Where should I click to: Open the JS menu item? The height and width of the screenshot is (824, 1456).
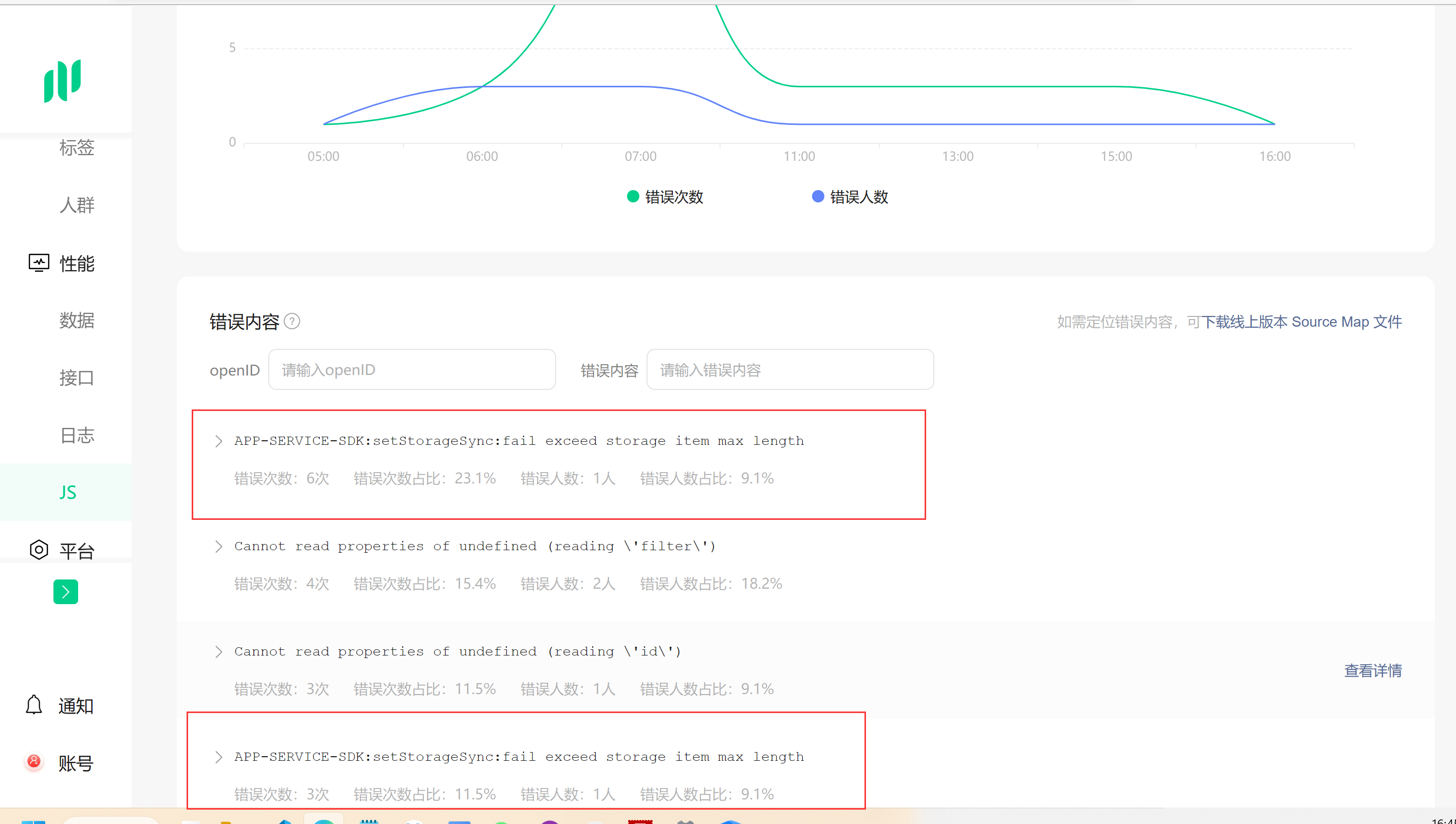click(x=67, y=492)
